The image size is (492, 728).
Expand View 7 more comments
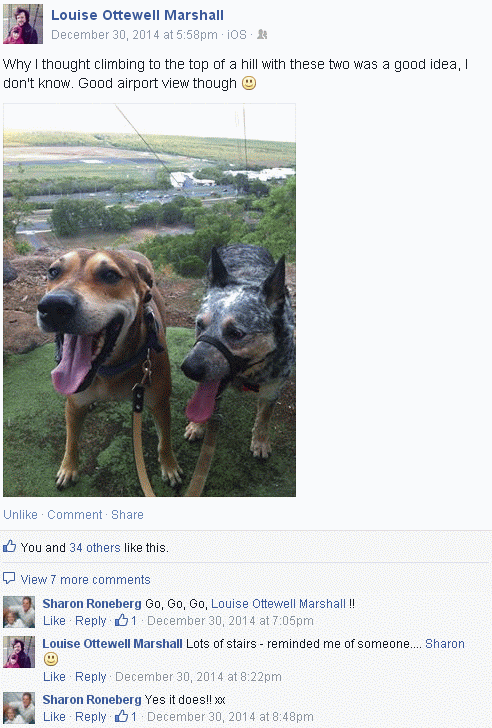[85, 579]
